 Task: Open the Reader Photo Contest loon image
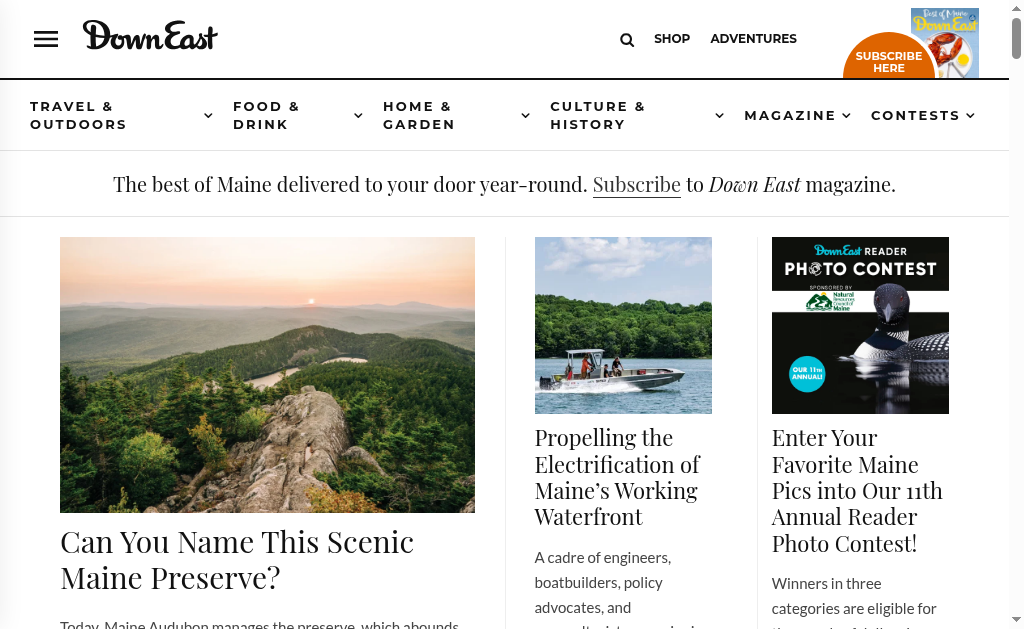pyautogui.click(x=860, y=325)
